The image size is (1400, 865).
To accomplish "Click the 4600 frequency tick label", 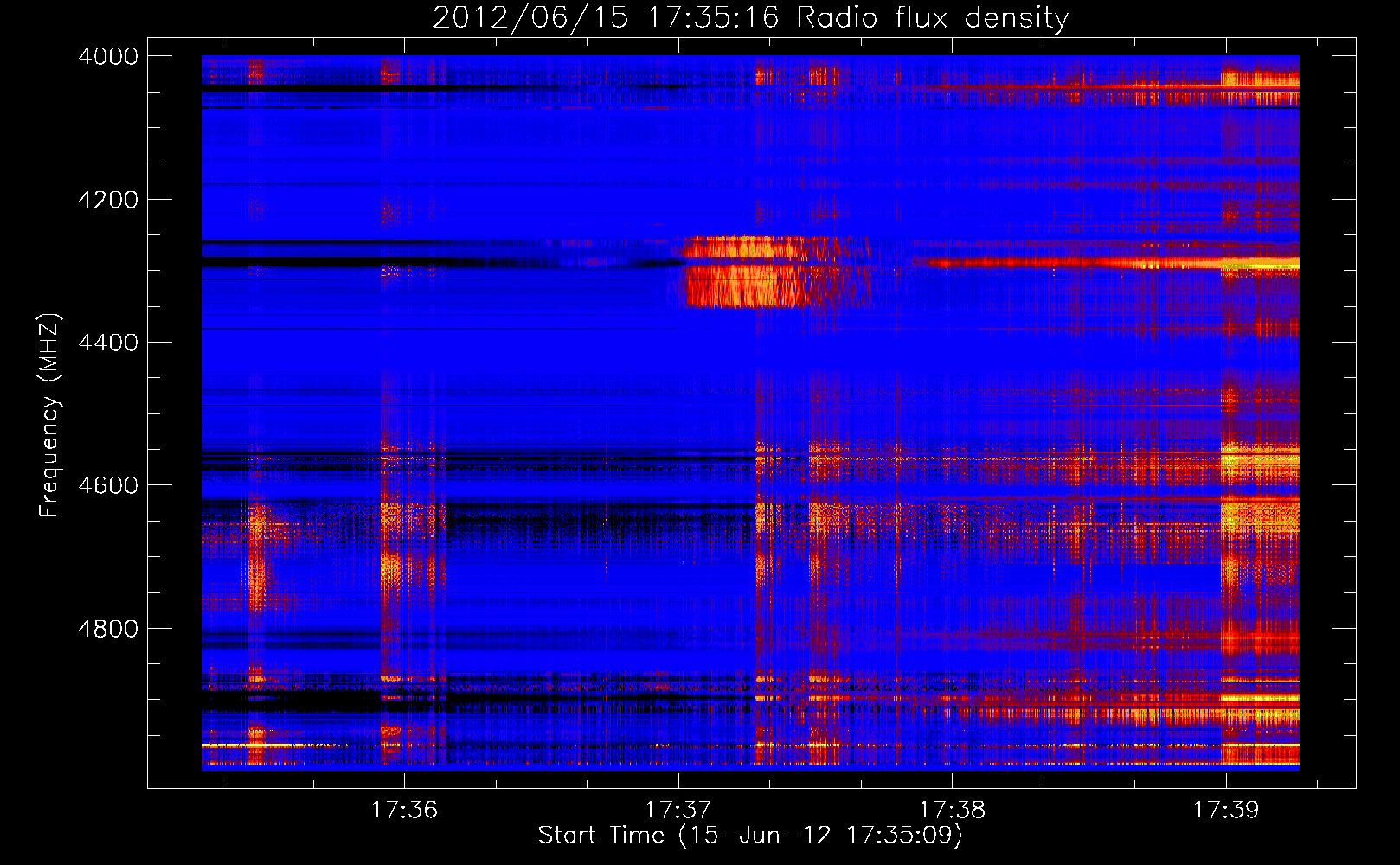I will tap(108, 485).
